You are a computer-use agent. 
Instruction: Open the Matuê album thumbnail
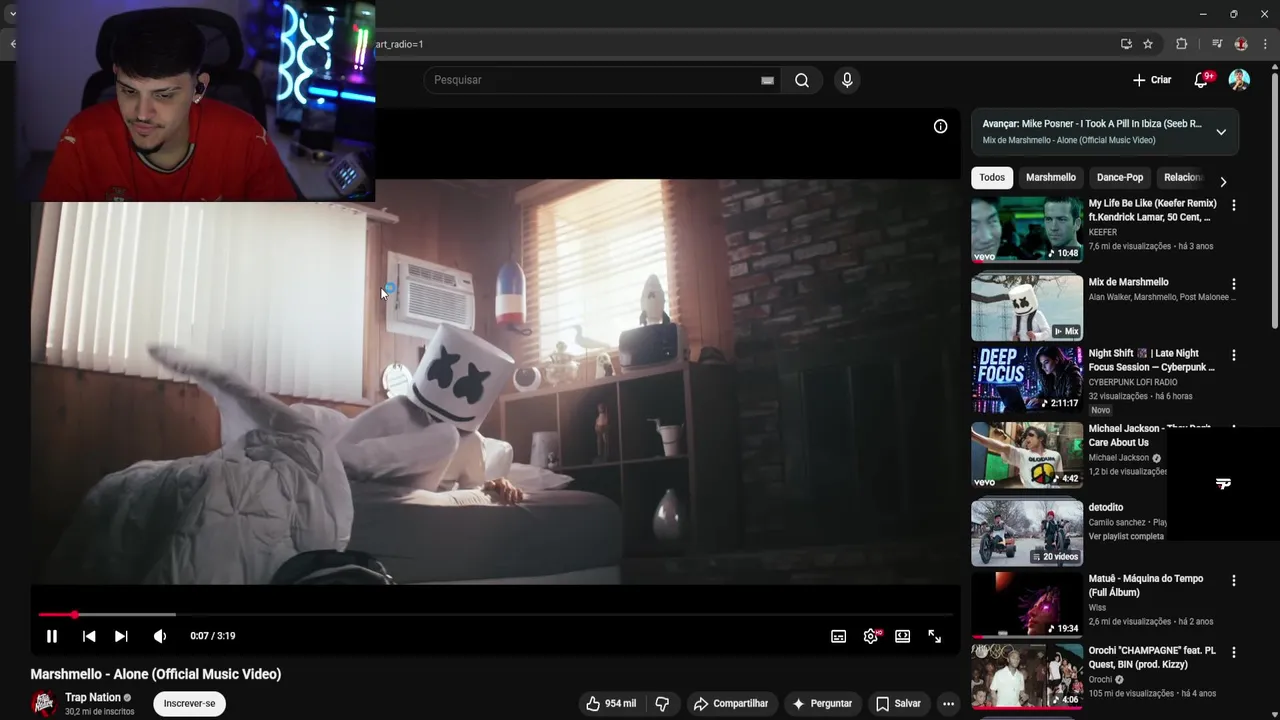tap(1027, 604)
